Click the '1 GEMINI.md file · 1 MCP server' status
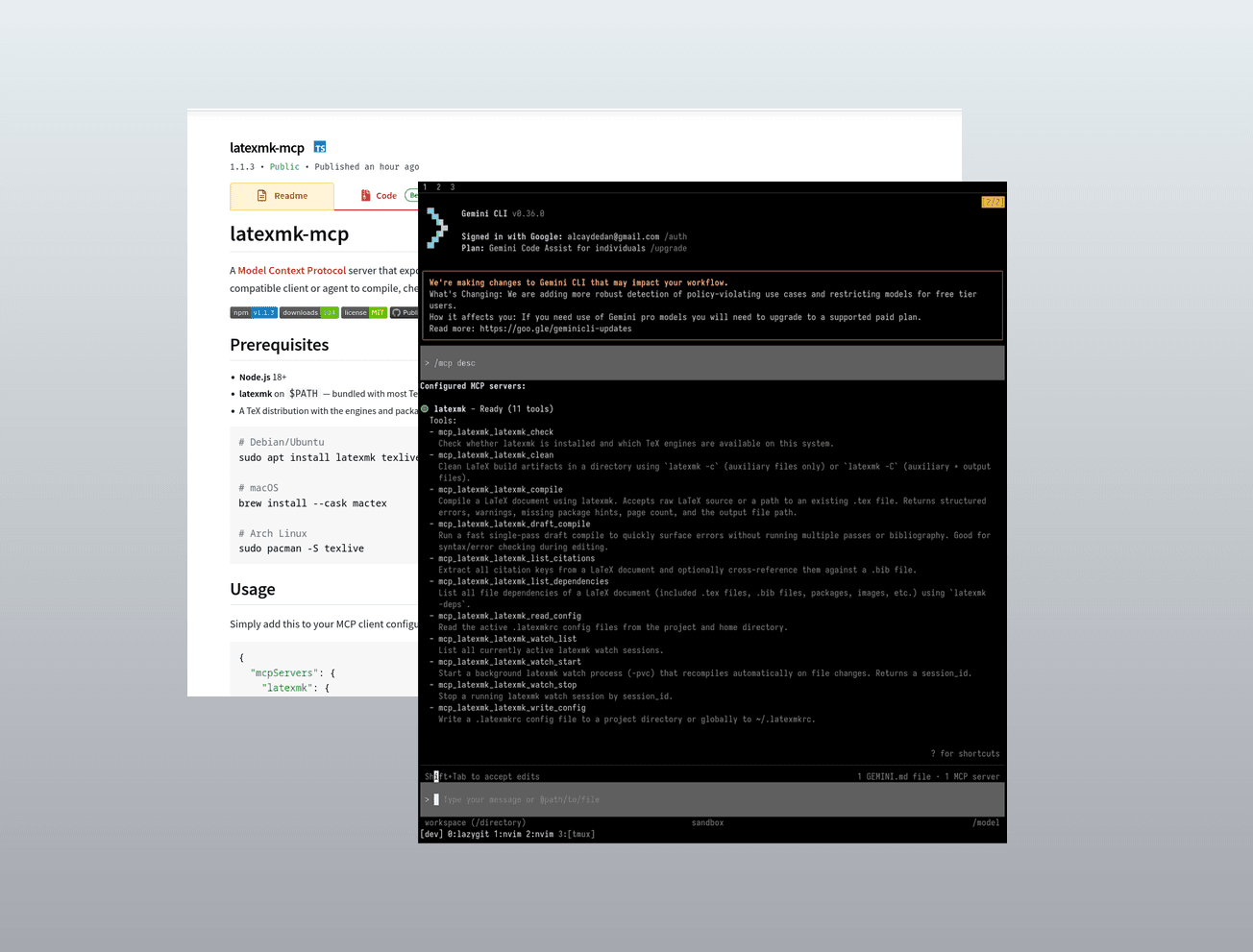The height and width of the screenshot is (952, 1253). click(928, 777)
